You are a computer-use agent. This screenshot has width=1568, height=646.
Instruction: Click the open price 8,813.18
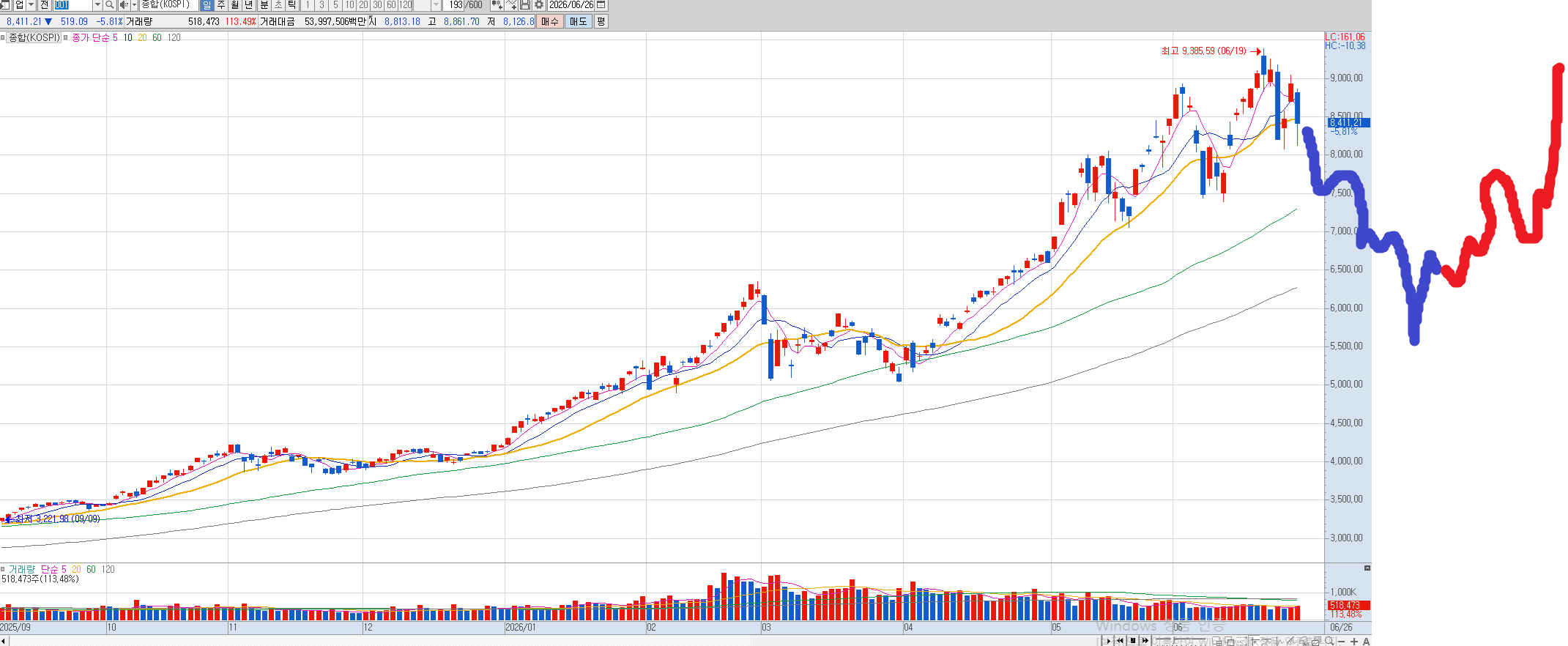click(402, 21)
